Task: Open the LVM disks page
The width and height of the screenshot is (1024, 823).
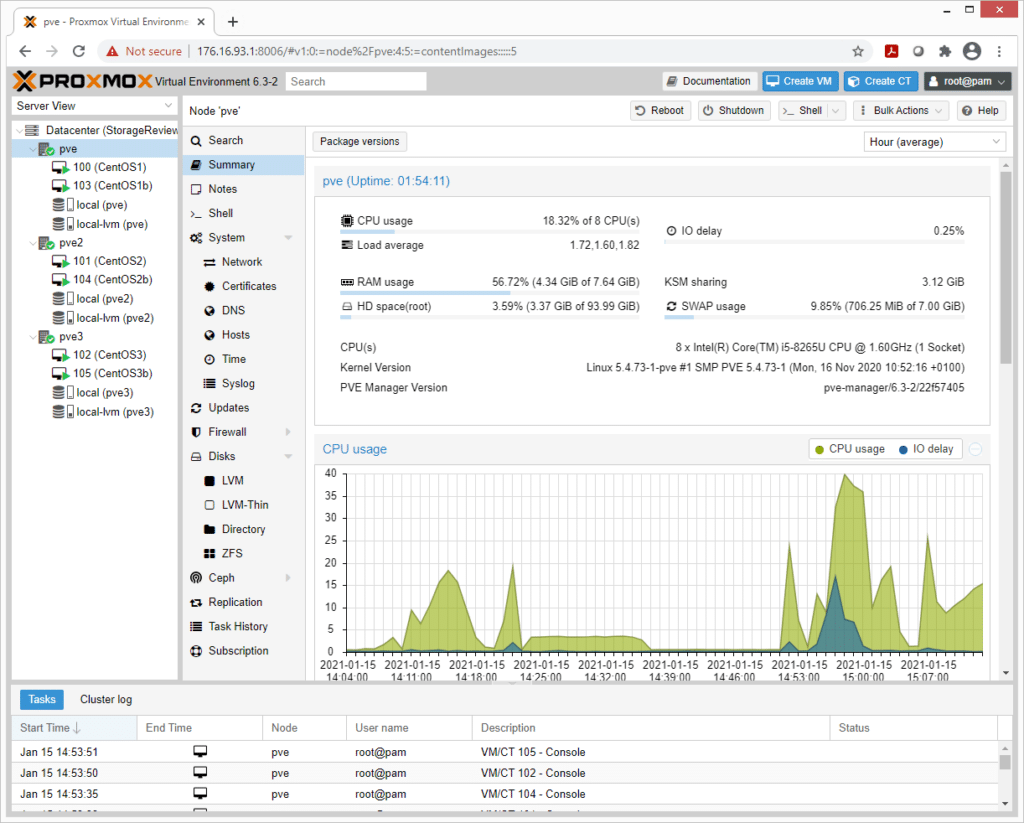Action: pyautogui.click(x=244, y=480)
